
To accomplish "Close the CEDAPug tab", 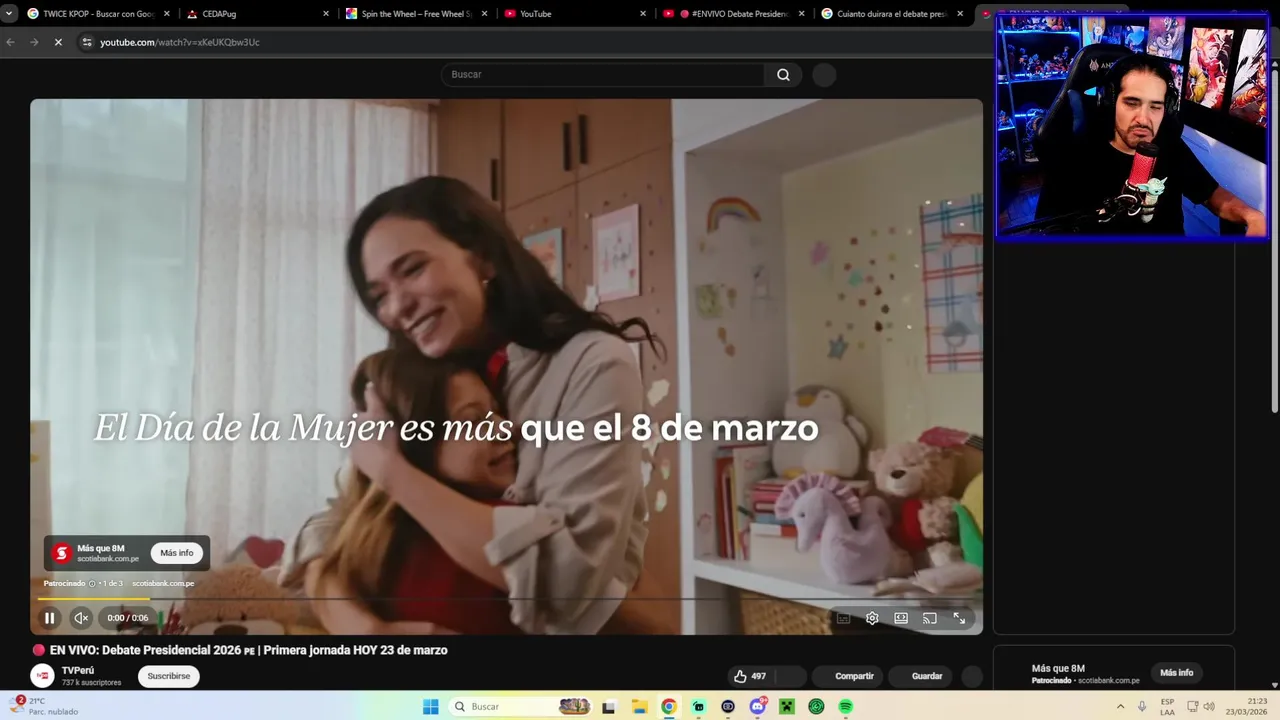I will click(326, 14).
